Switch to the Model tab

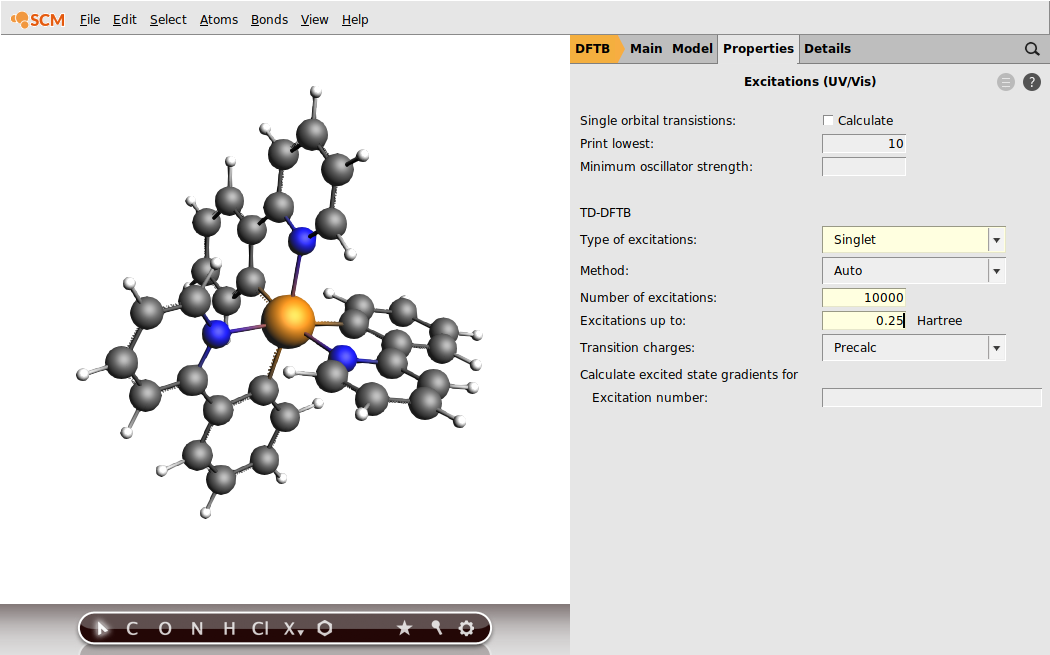click(x=692, y=48)
